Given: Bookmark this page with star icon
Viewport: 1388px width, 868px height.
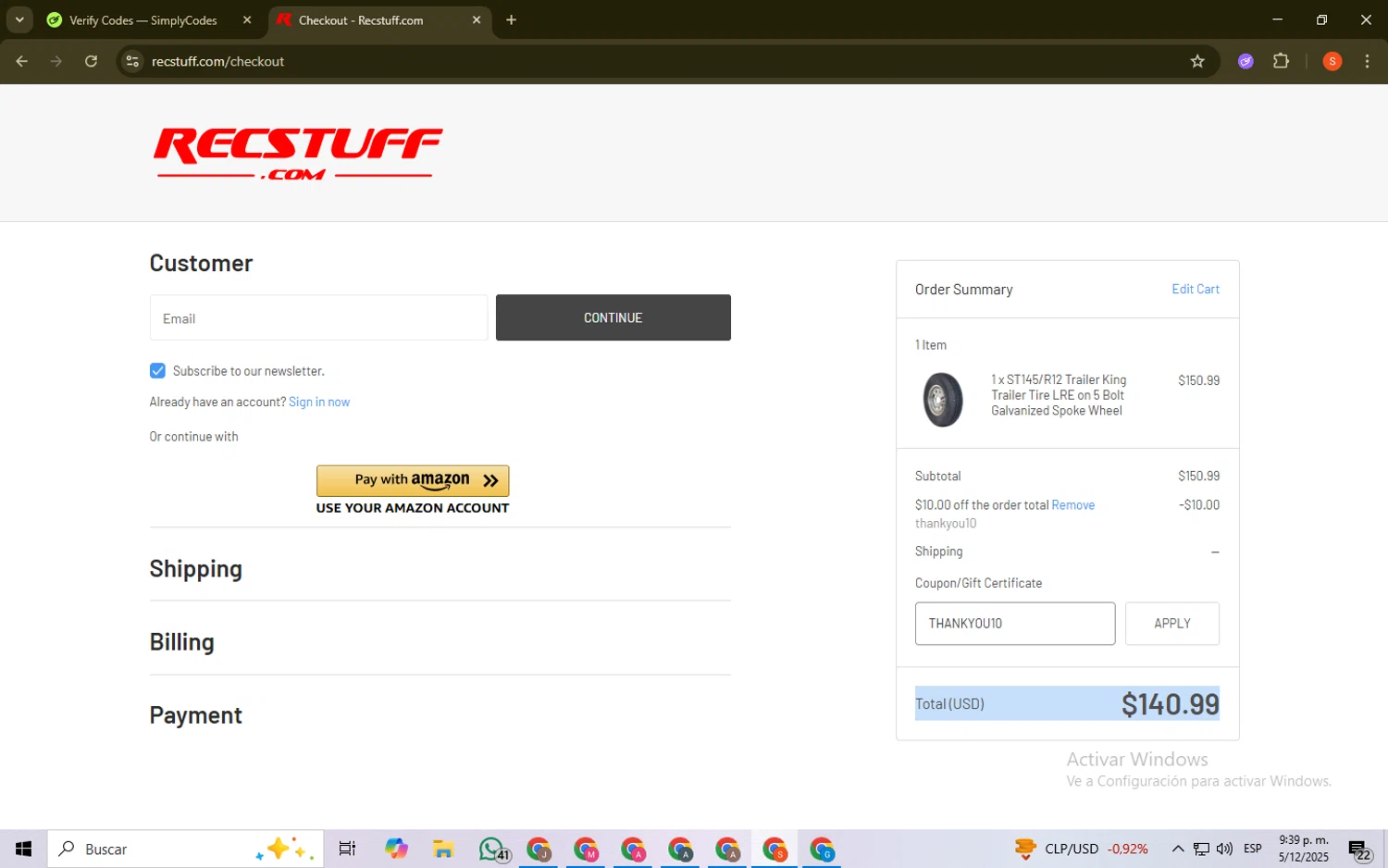Looking at the screenshot, I should click(x=1197, y=61).
